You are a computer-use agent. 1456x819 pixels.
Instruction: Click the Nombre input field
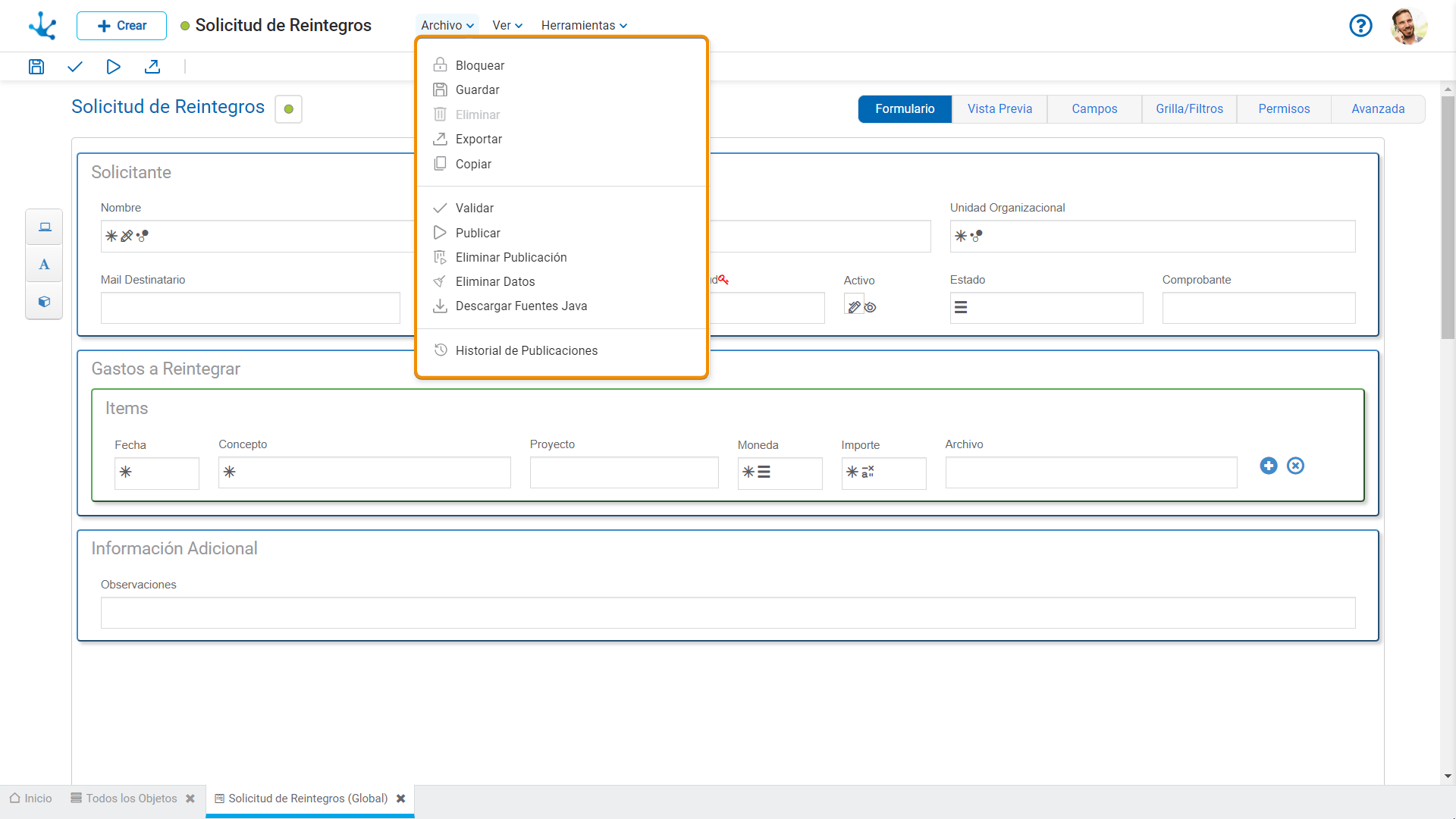[x=258, y=236]
